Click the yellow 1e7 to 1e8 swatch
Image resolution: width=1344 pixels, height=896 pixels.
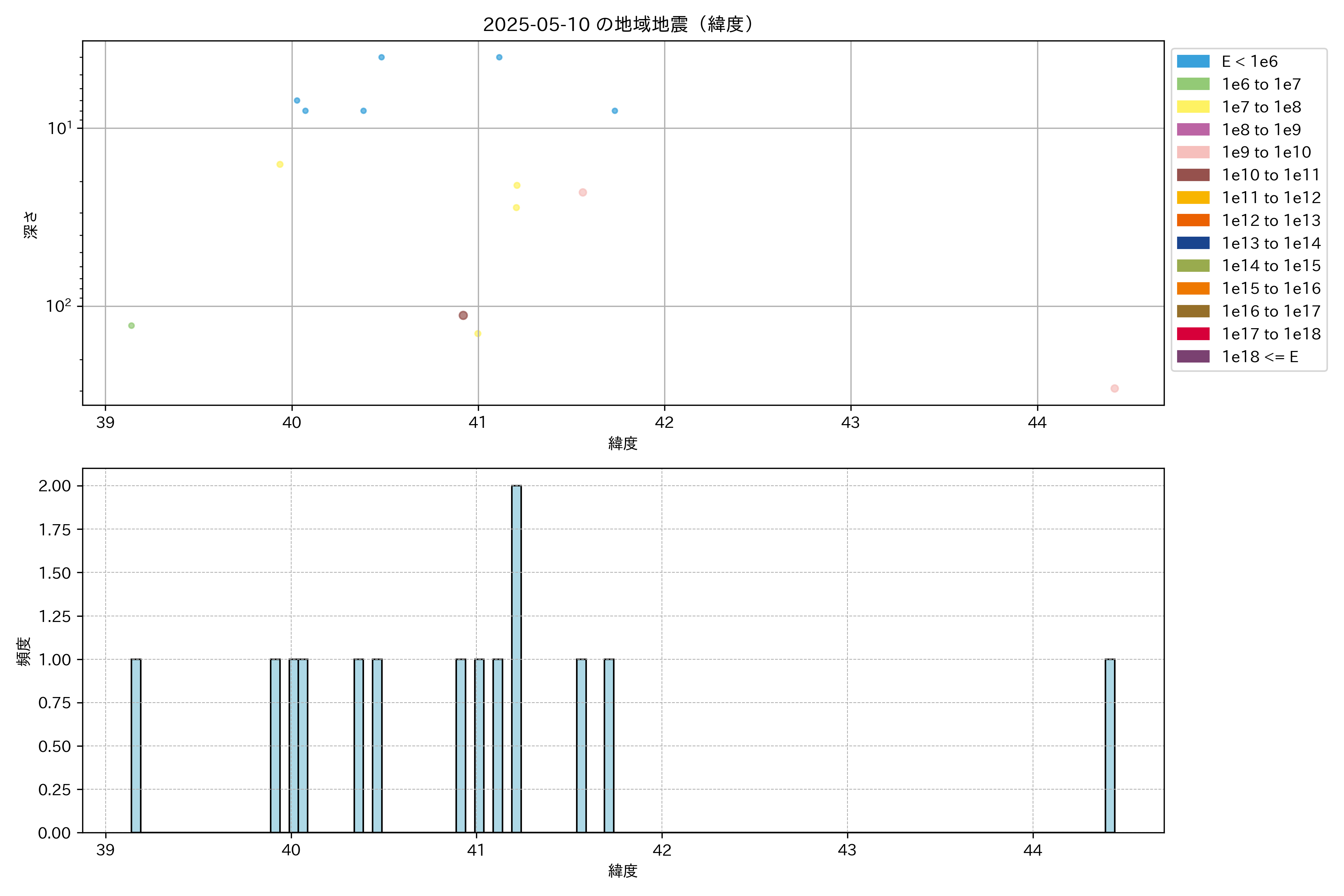(1192, 107)
